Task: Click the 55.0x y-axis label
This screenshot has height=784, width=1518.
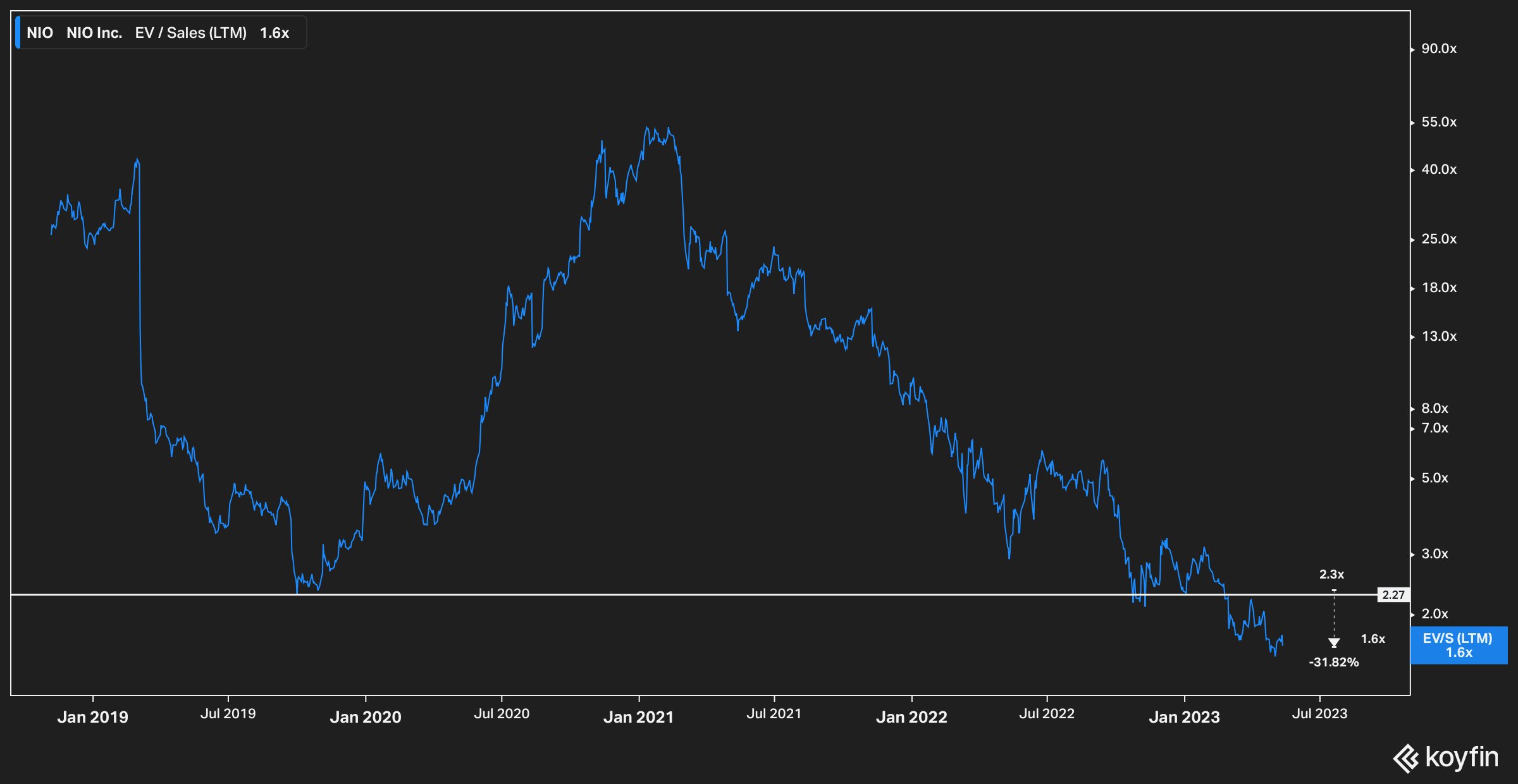Action: tap(1439, 122)
